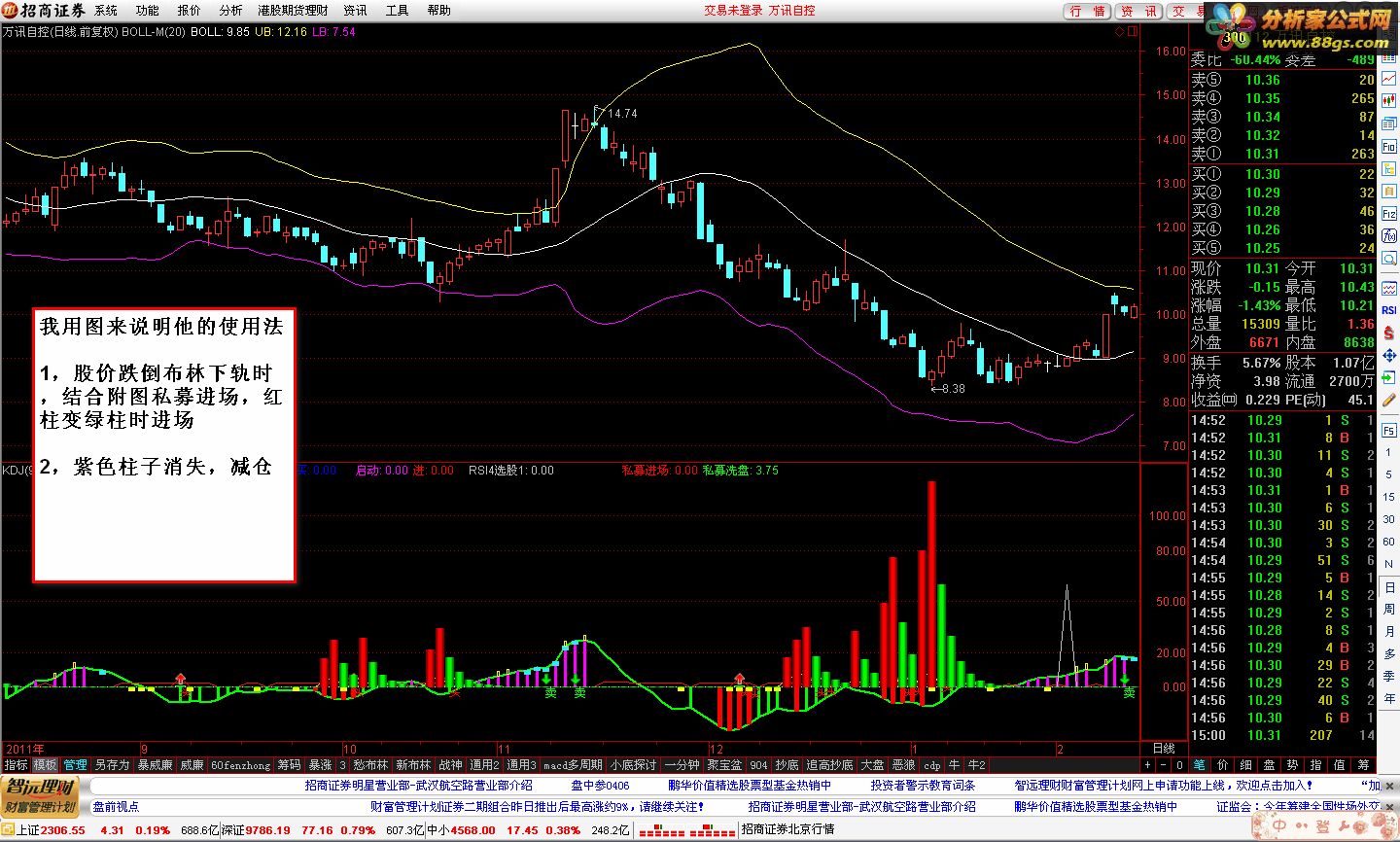Select the 管理 indicator tab
This screenshot has width=1400, height=842.
point(75,765)
